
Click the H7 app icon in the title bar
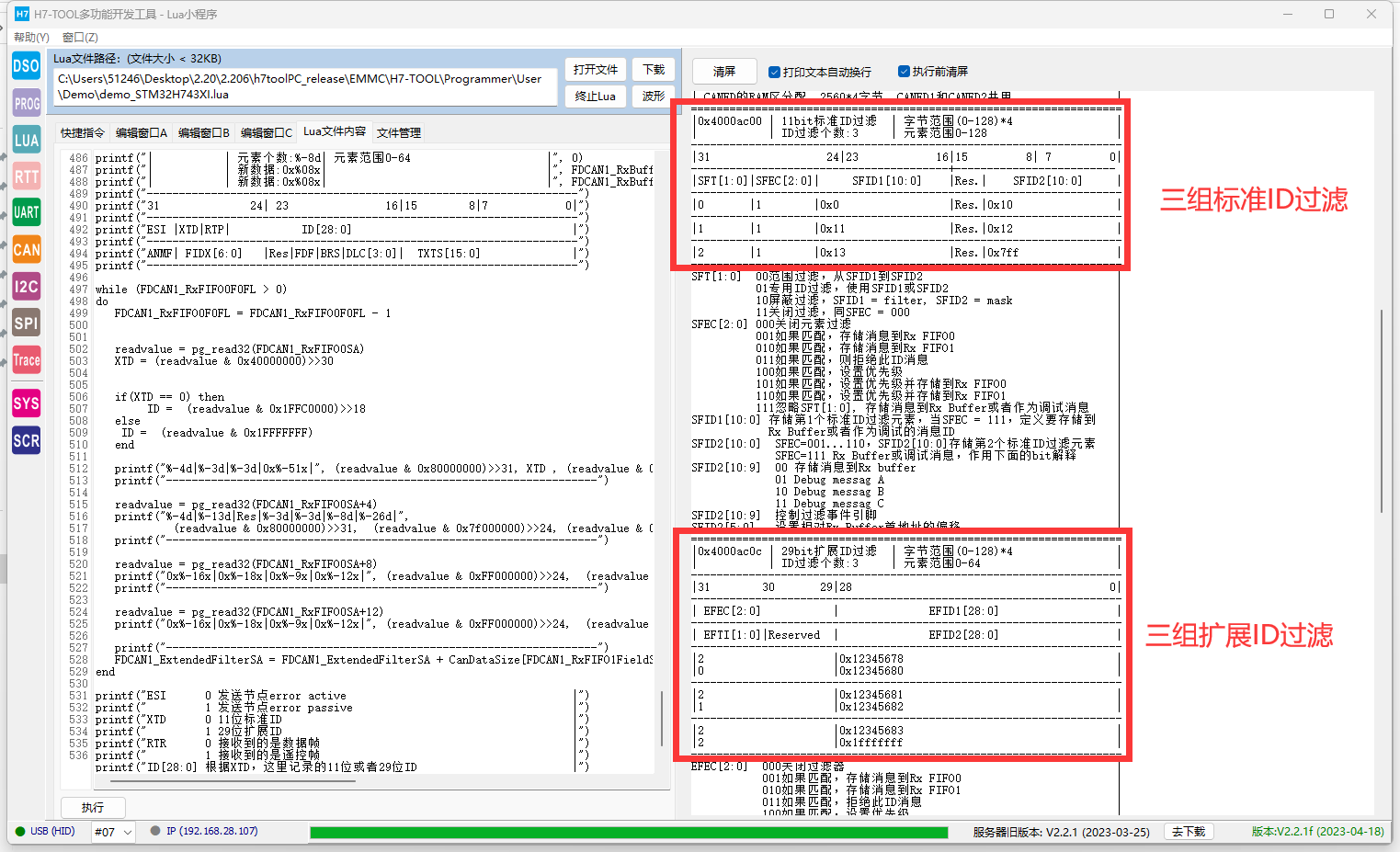click(22, 14)
